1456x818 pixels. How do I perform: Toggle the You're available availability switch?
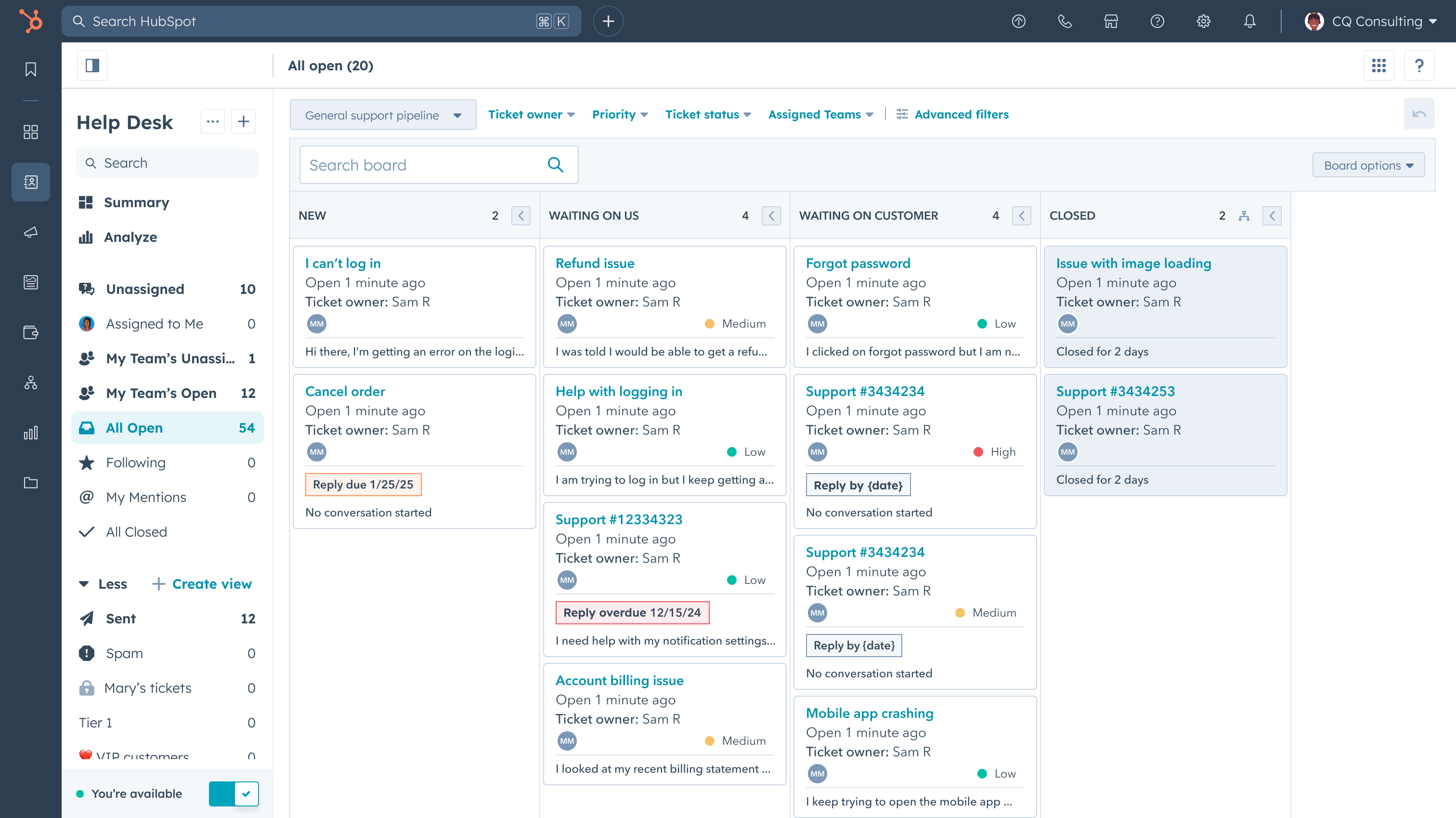(x=234, y=794)
